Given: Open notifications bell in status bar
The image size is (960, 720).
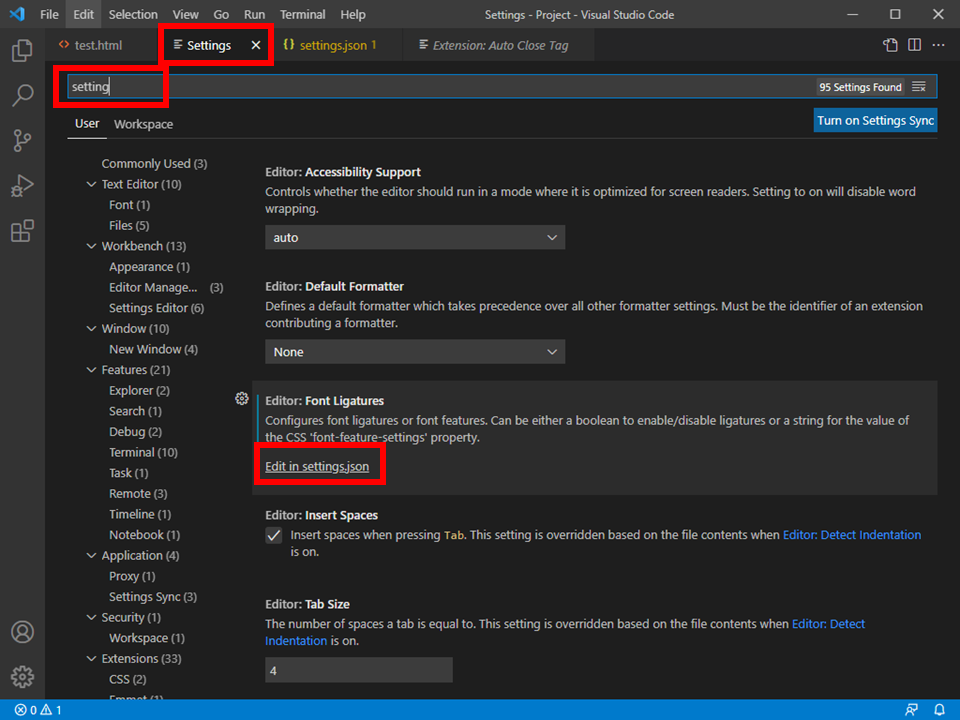Looking at the screenshot, I should (x=939, y=710).
